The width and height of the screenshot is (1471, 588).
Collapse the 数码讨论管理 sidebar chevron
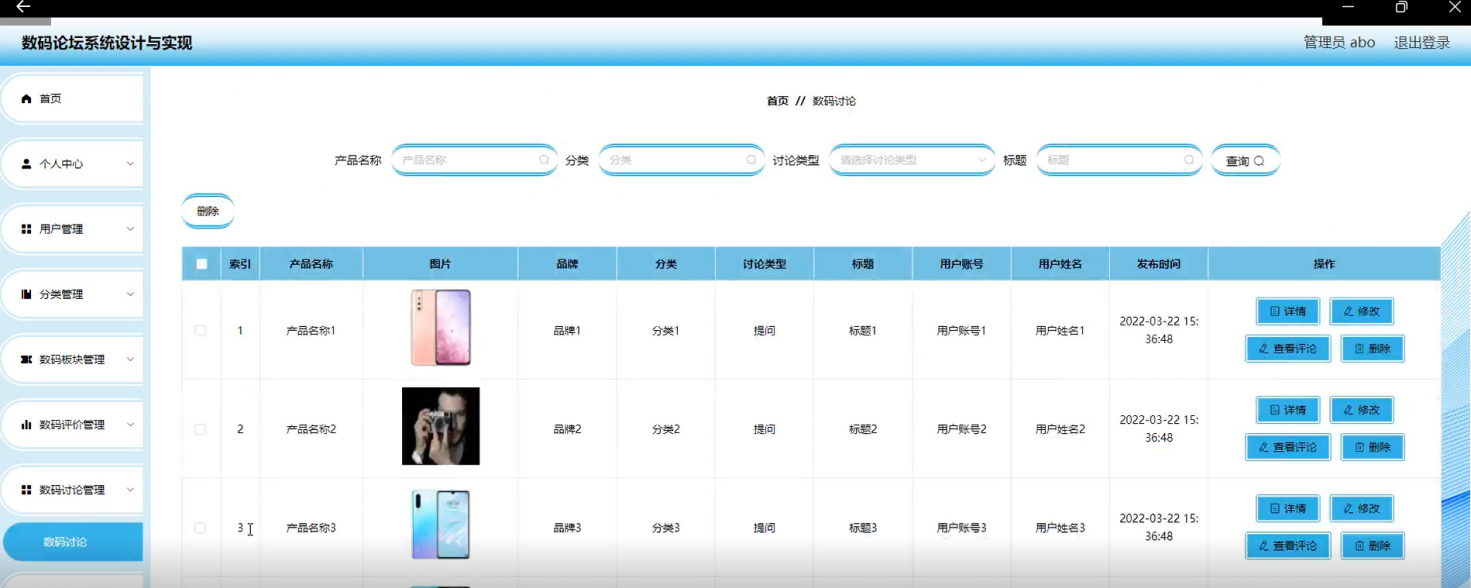(x=130, y=490)
